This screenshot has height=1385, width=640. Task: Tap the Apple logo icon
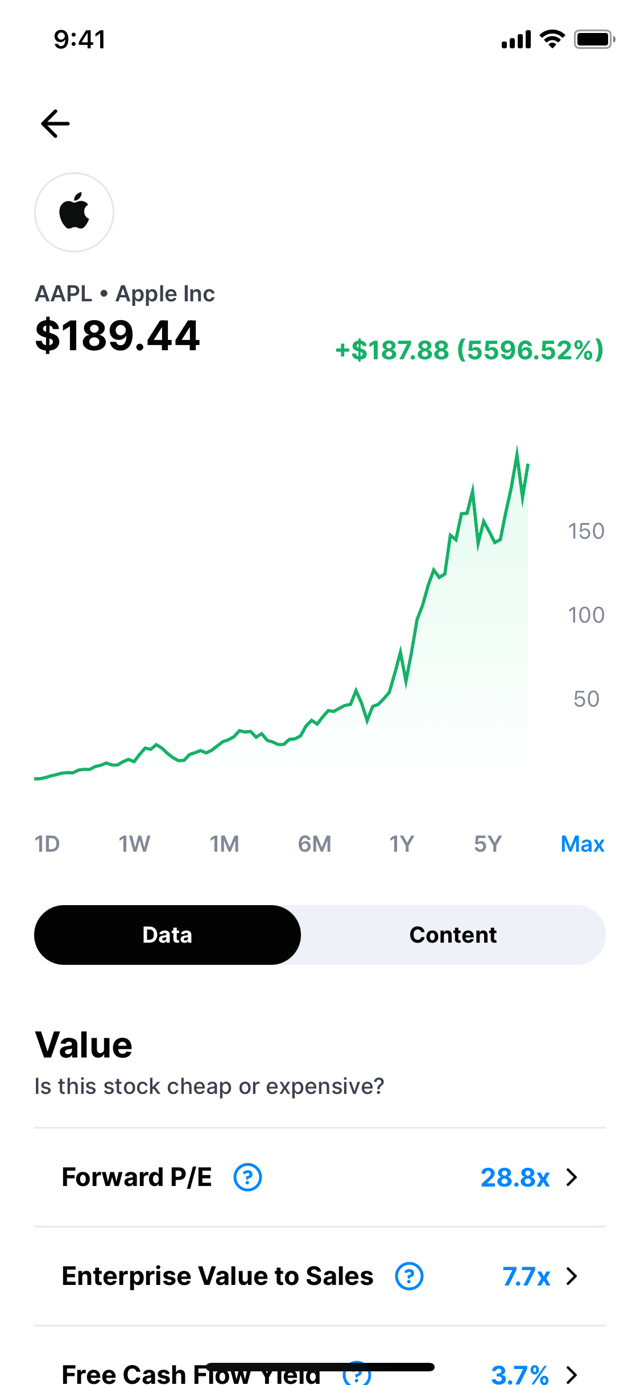[x=74, y=212]
